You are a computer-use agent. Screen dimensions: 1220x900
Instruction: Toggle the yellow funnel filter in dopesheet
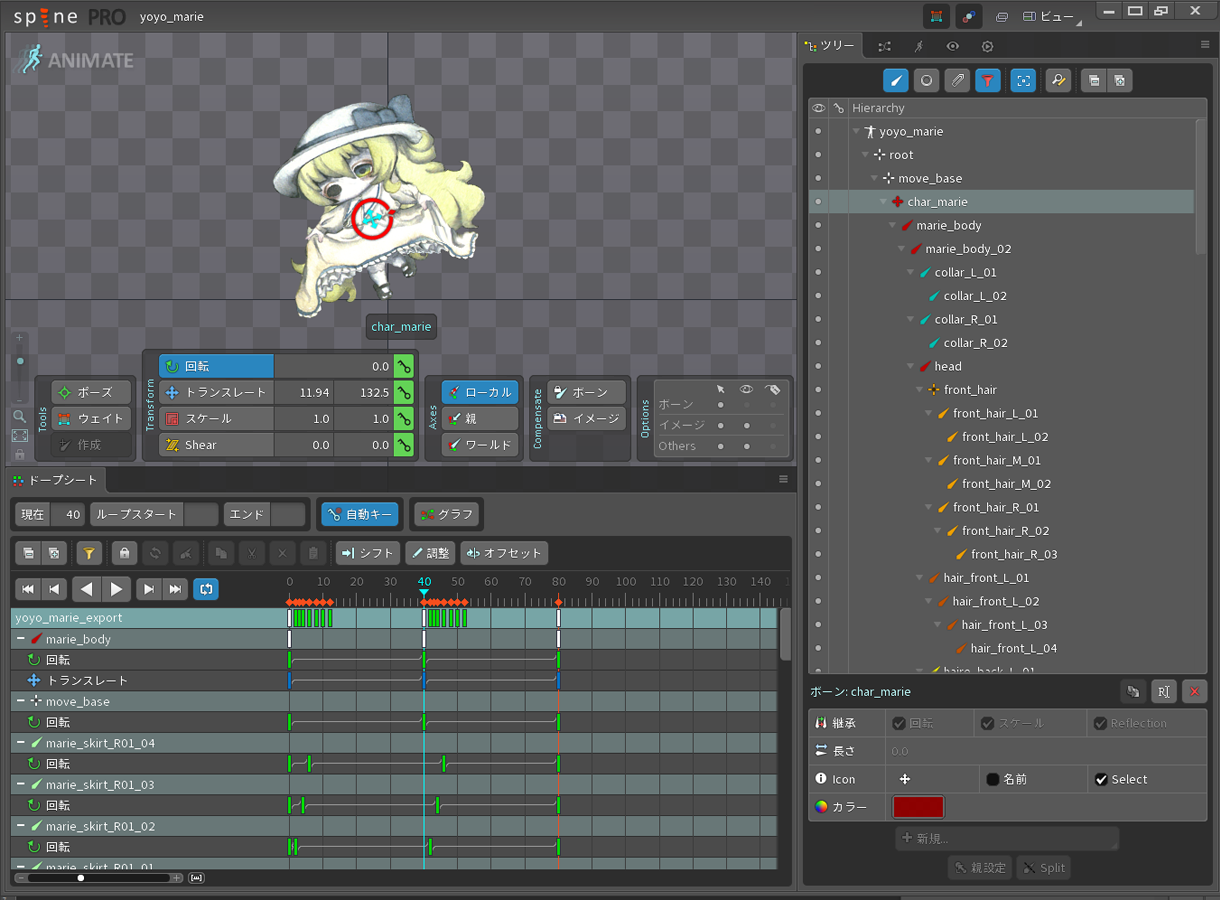tap(89, 553)
